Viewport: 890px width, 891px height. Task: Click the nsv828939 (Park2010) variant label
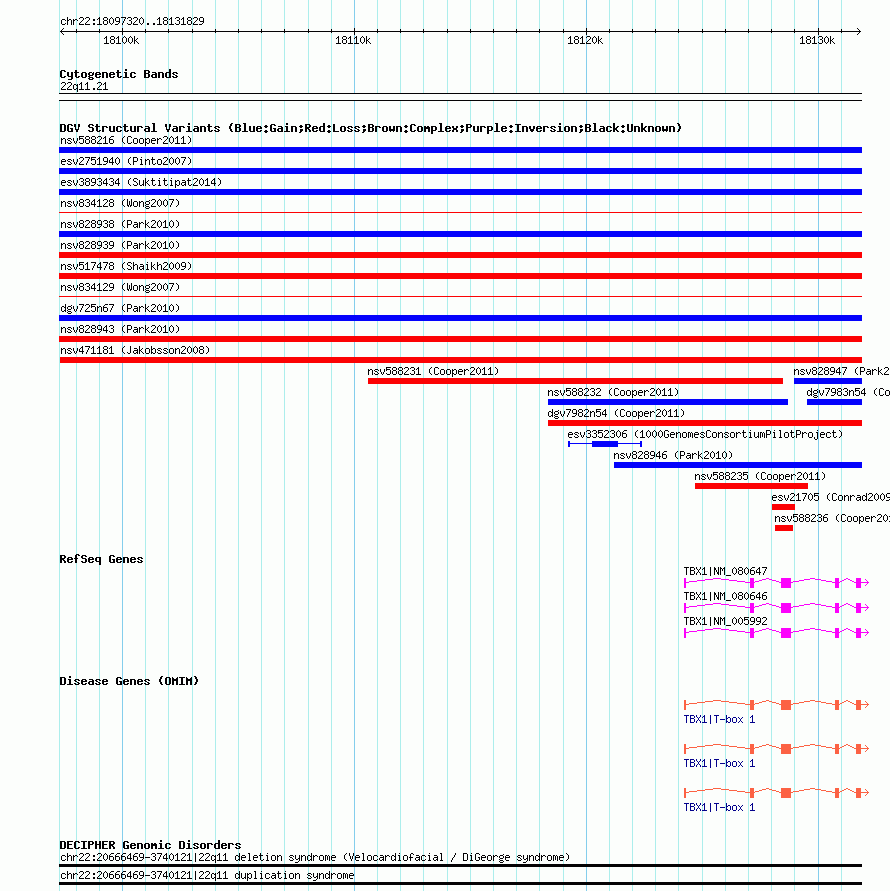click(x=120, y=245)
